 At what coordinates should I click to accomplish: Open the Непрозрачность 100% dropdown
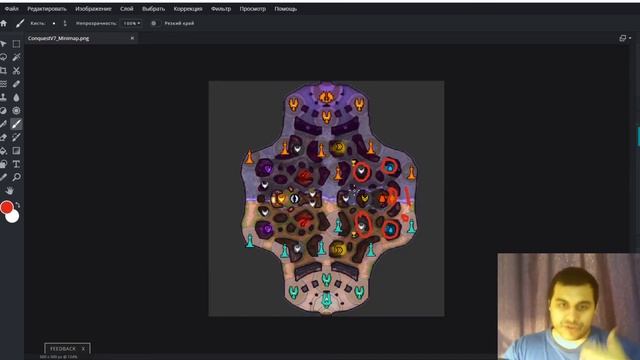click(x=132, y=23)
